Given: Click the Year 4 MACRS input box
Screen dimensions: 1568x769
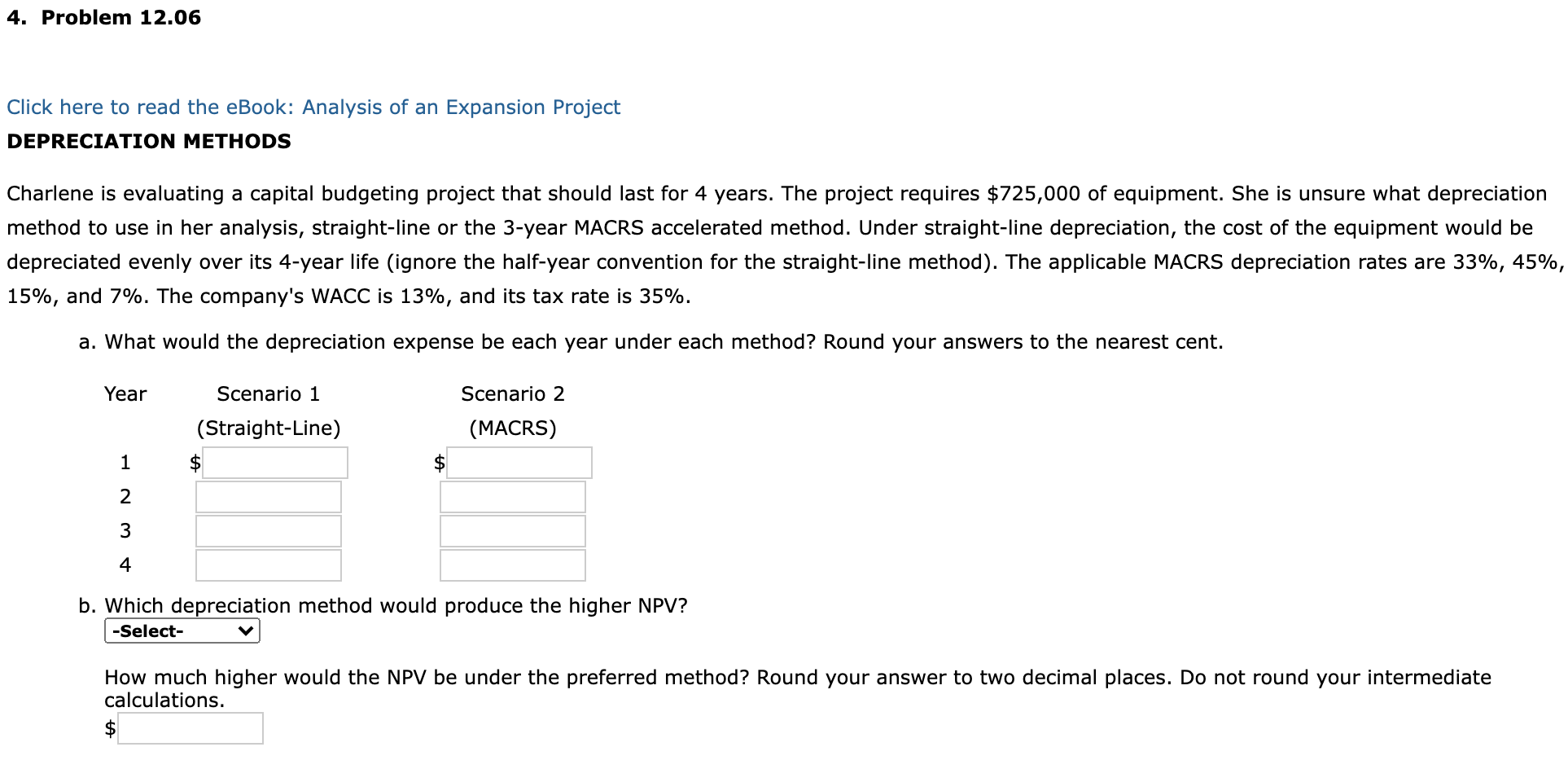Looking at the screenshot, I should click(511, 565).
